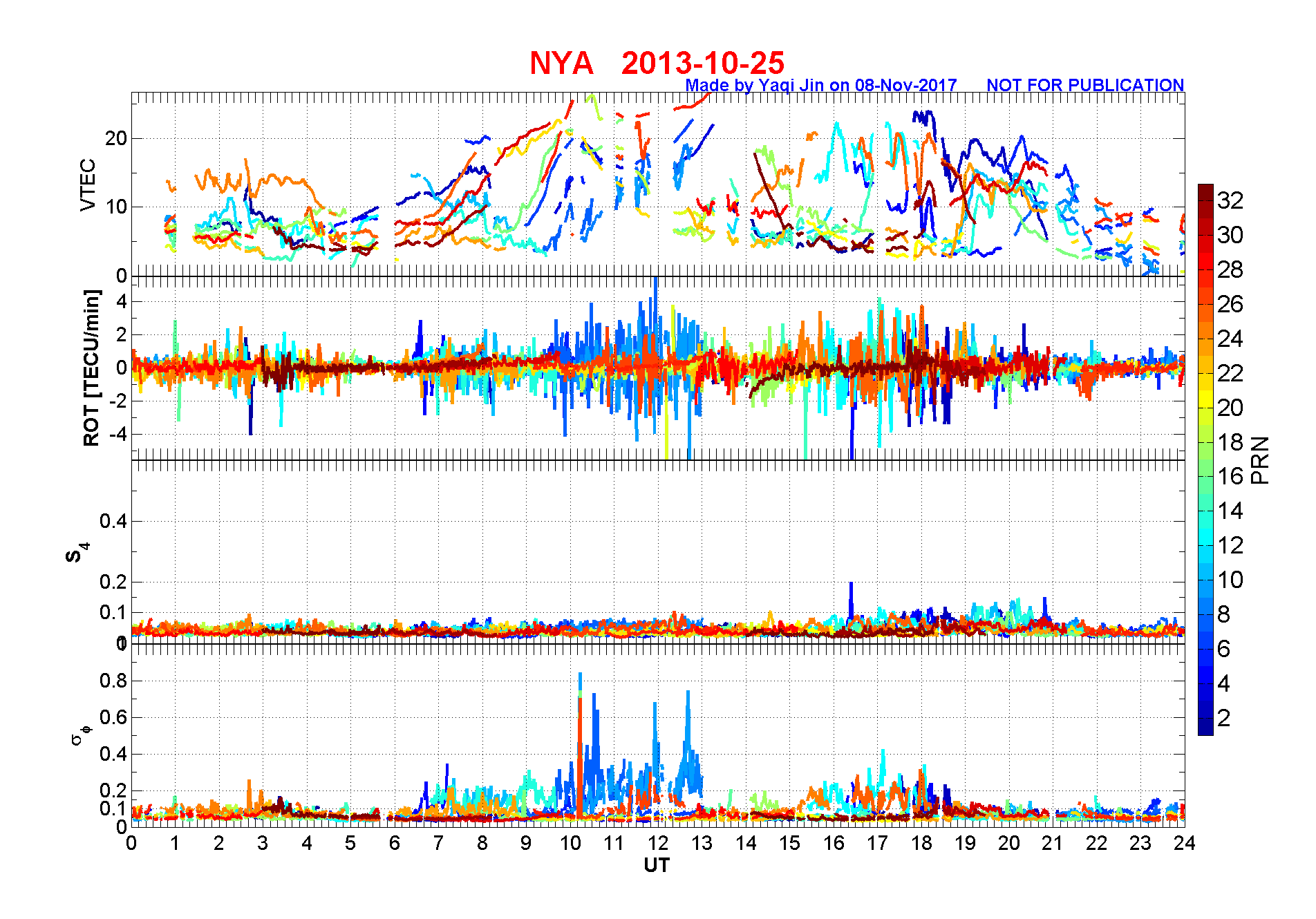Select the σφ axis tick label 0.8

pos(113,681)
